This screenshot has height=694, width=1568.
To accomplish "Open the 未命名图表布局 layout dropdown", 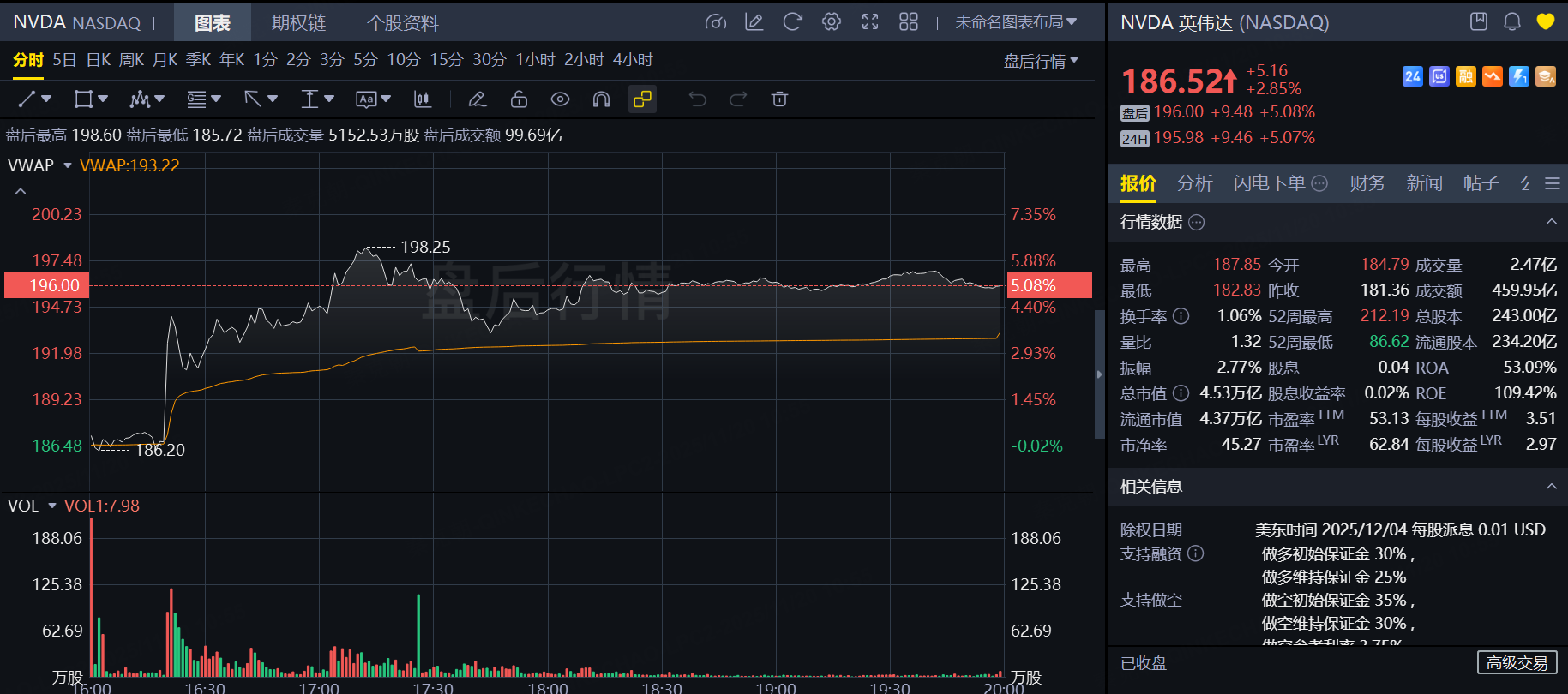I will [x=1016, y=22].
